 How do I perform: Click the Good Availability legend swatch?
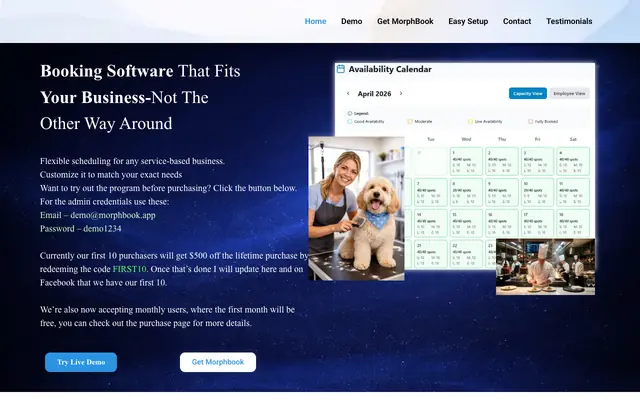350,121
